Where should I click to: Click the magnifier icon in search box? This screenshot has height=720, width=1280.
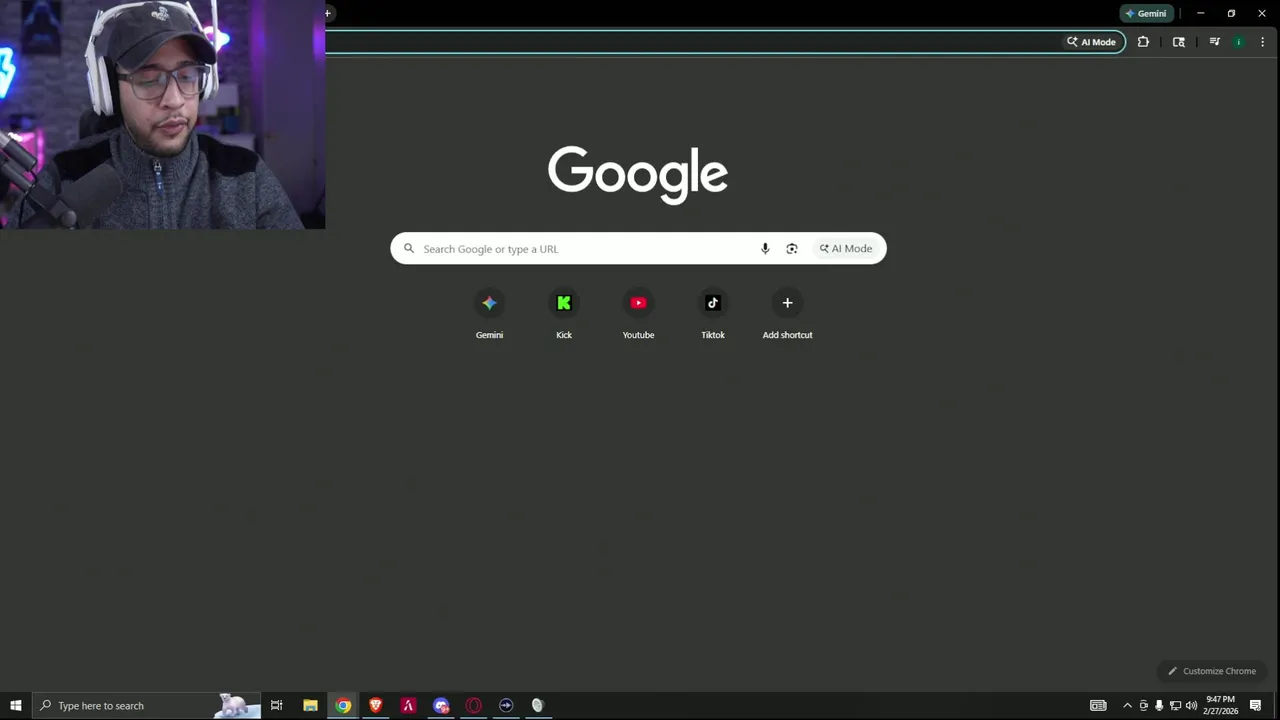(x=408, y=249)
